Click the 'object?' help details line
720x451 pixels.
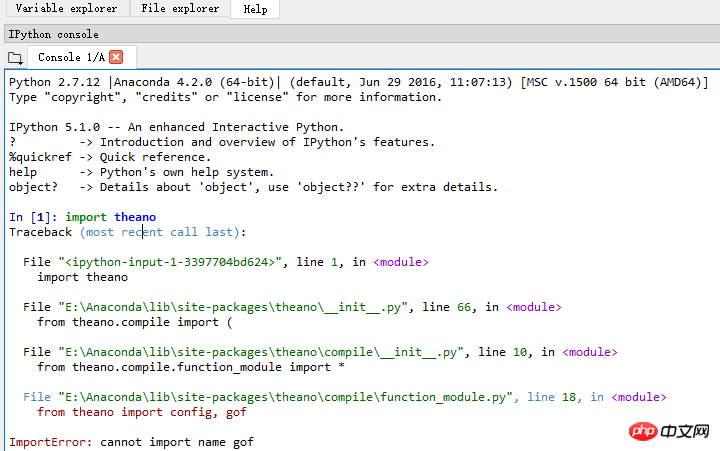tap(253, 187)
